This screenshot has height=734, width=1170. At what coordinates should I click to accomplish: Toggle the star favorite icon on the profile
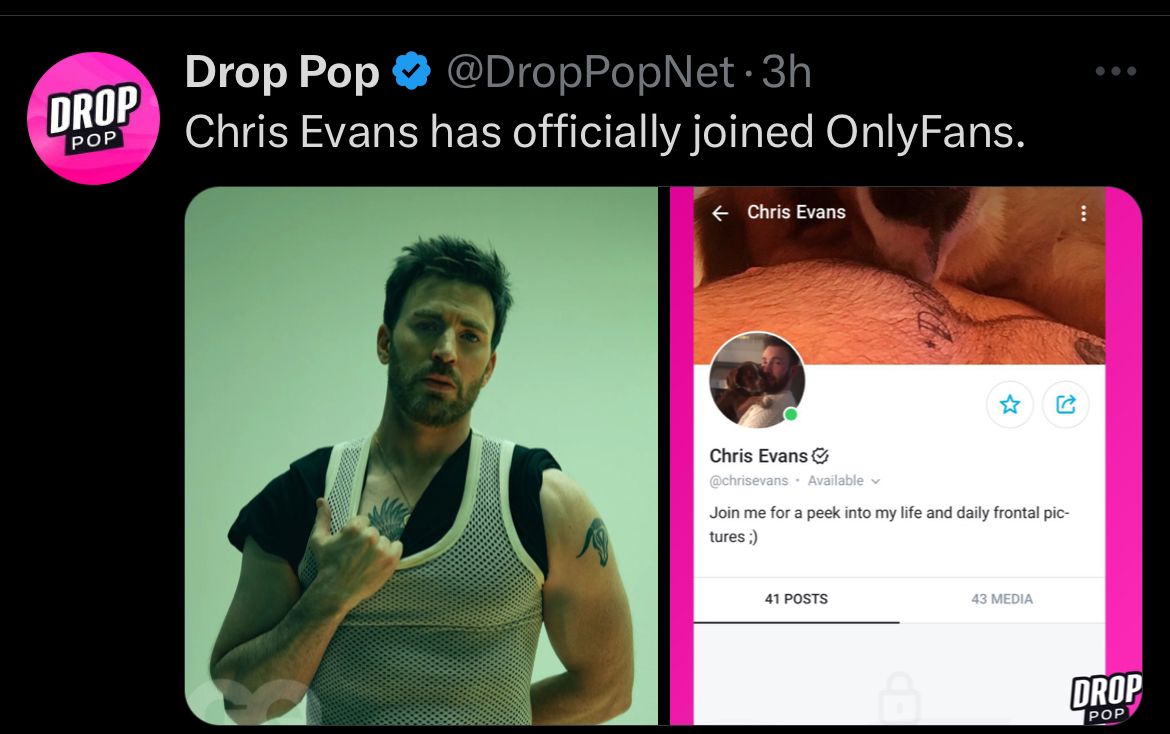(x=1010, y=405)
